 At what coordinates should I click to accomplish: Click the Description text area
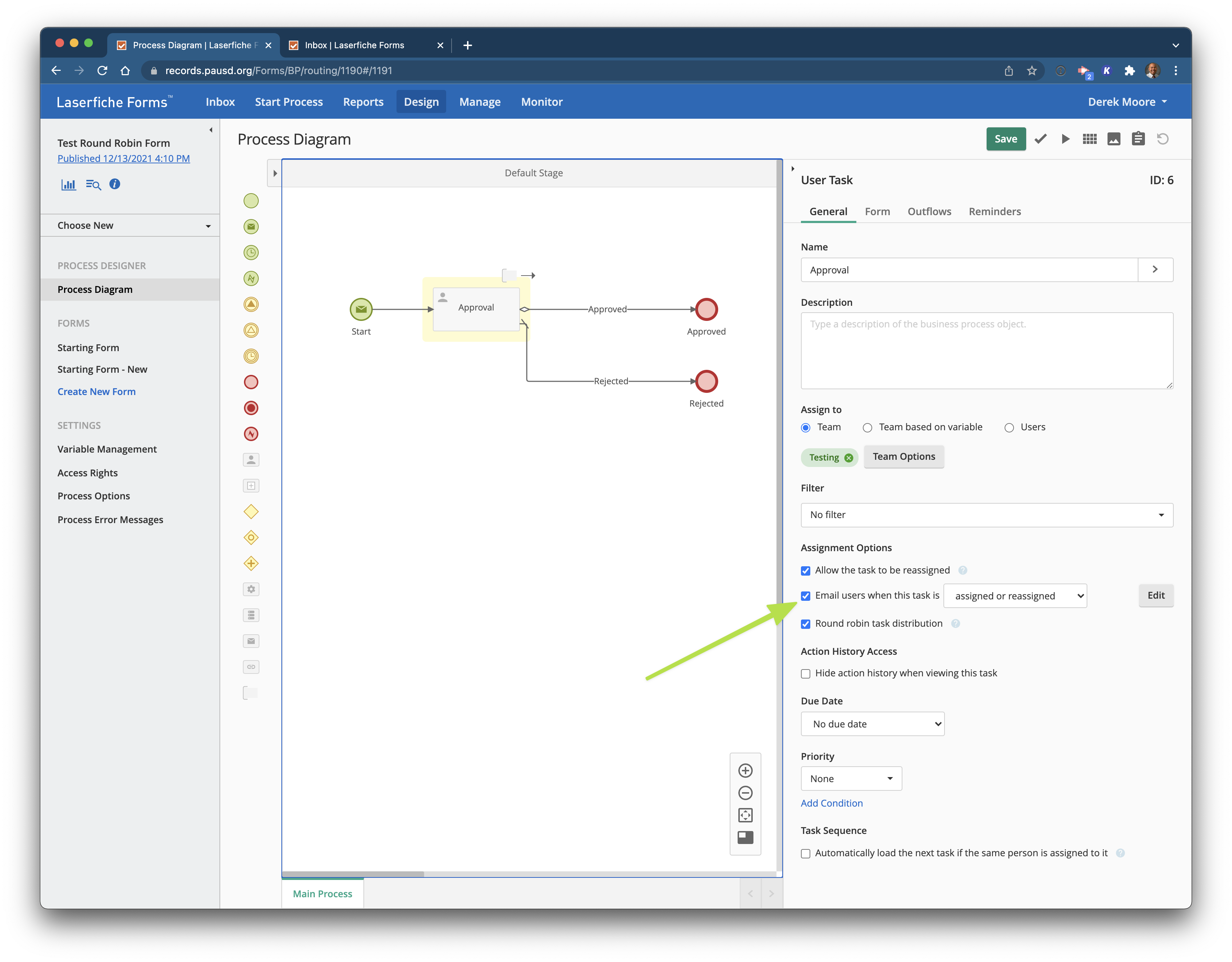[x=987, y=351]
